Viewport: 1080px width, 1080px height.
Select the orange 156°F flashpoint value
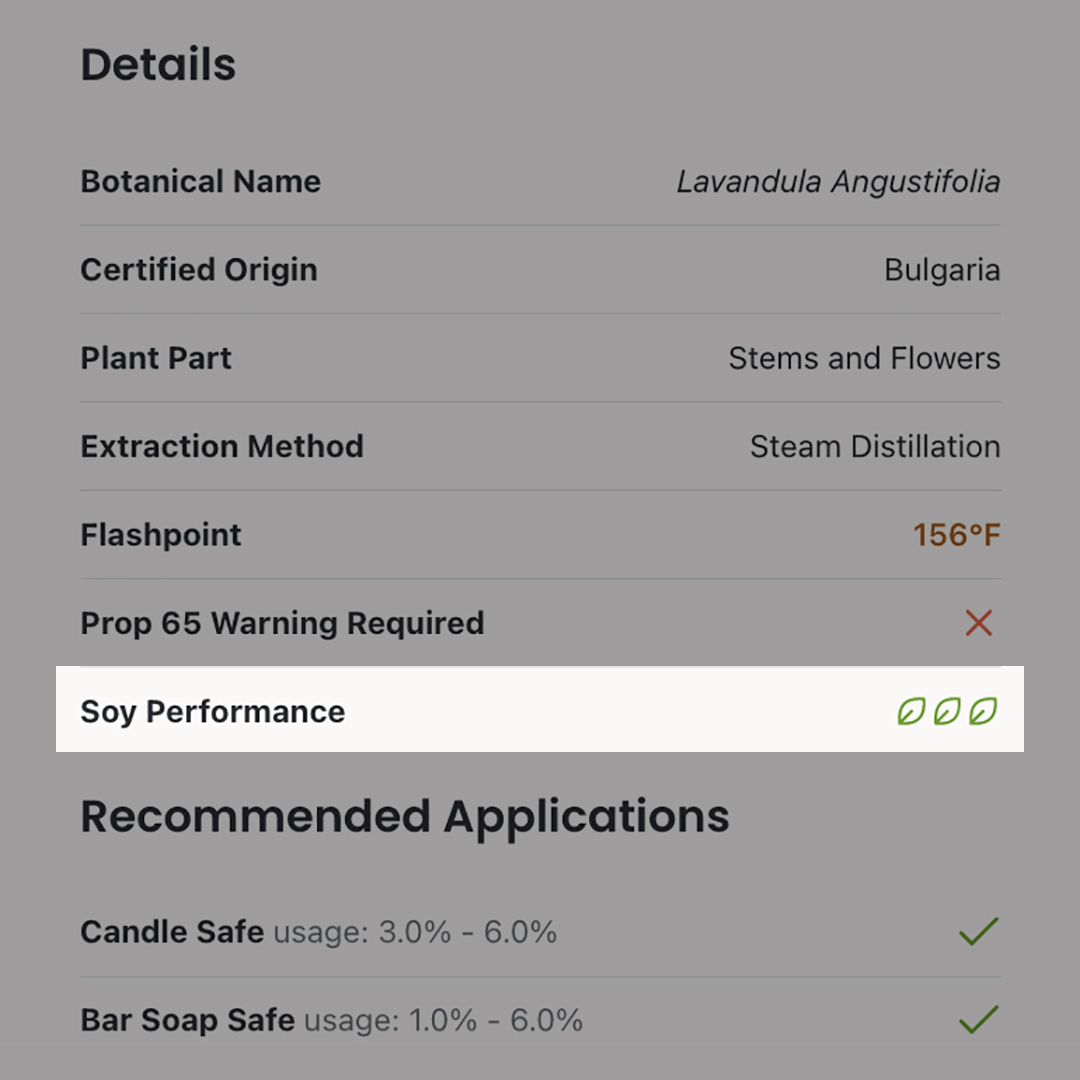pos(958,534)
